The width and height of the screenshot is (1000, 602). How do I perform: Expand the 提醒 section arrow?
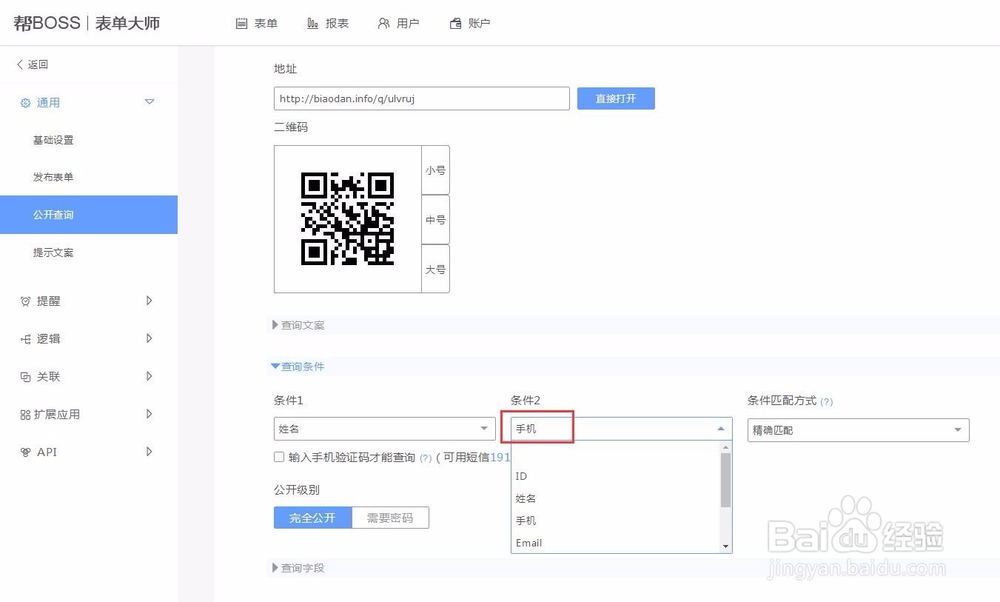149,300
